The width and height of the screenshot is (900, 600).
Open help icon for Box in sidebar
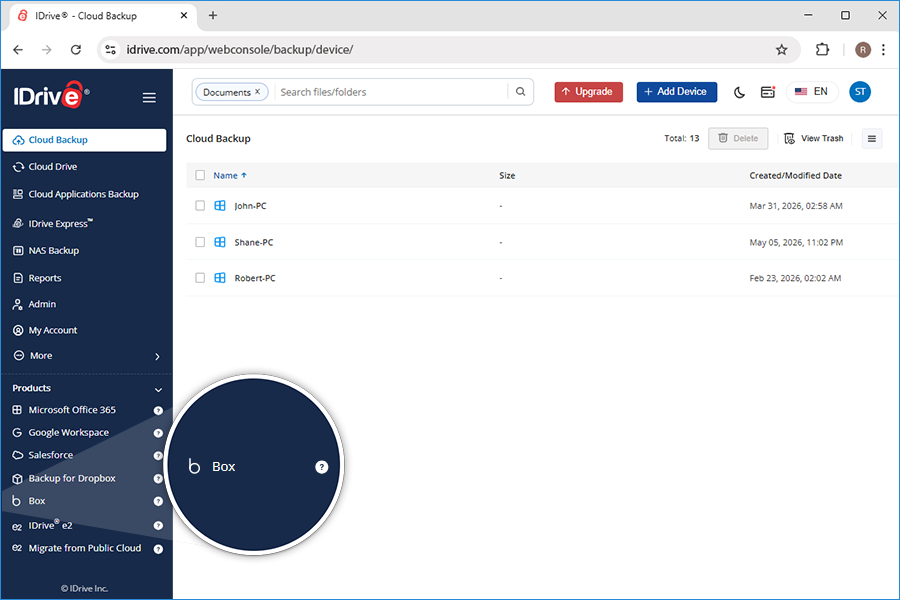(158, 501)
